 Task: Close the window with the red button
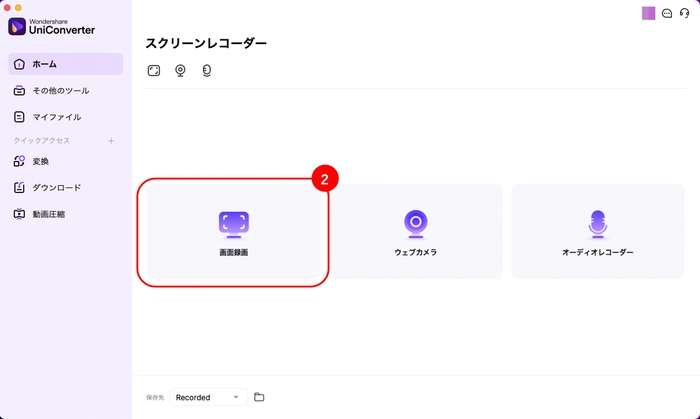pyautogui.click(x=7, y=8)
